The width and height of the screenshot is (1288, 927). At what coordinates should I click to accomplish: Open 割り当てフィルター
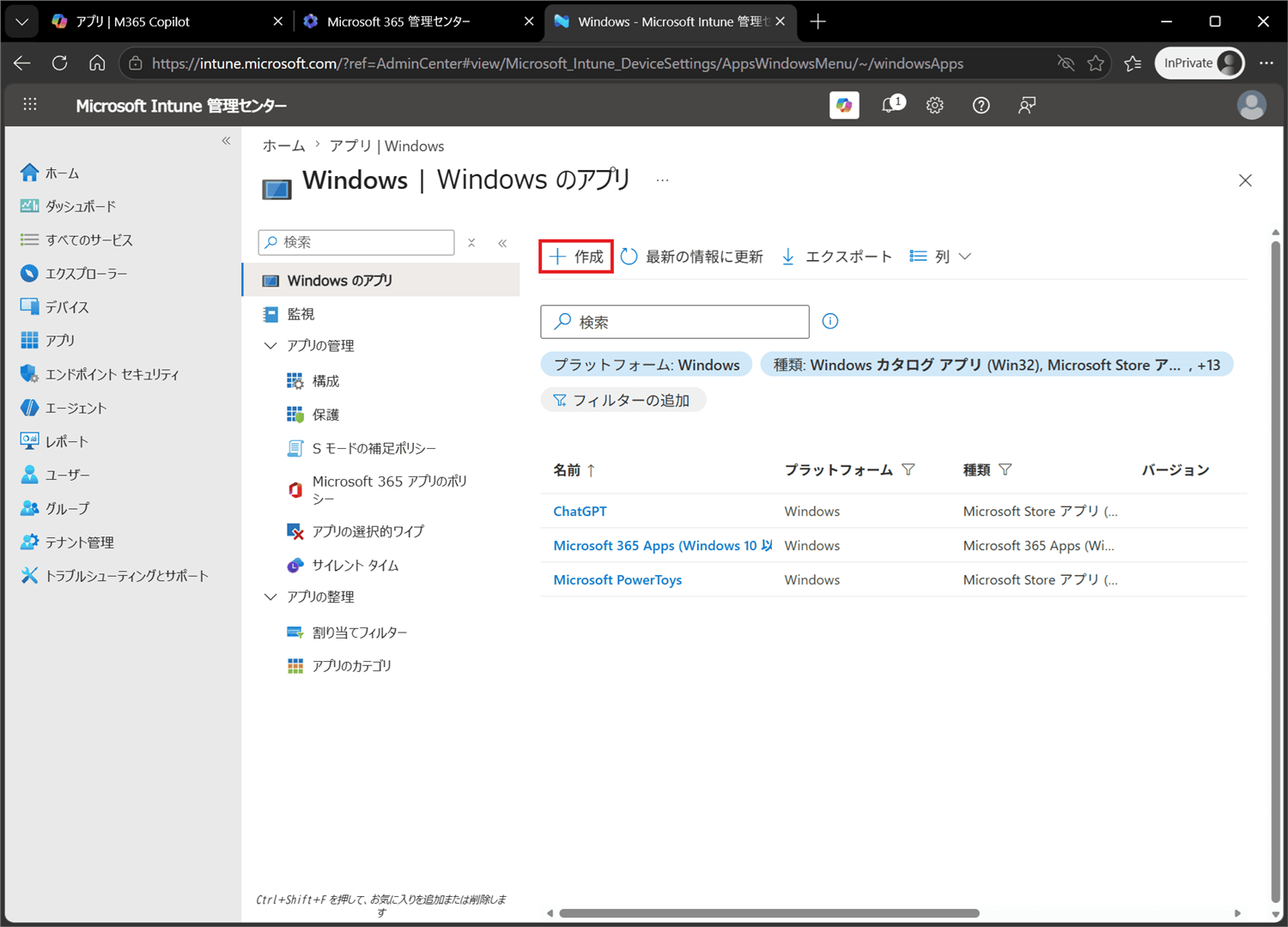click(347, 633)
